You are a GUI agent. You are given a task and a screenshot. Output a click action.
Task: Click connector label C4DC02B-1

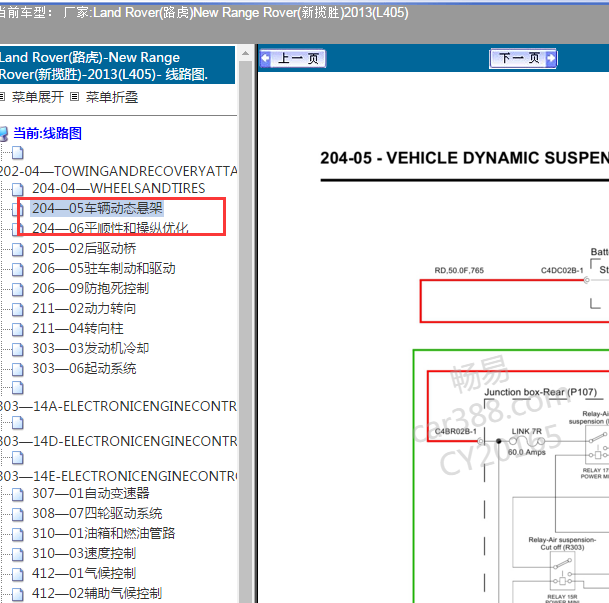click(562, 270)
